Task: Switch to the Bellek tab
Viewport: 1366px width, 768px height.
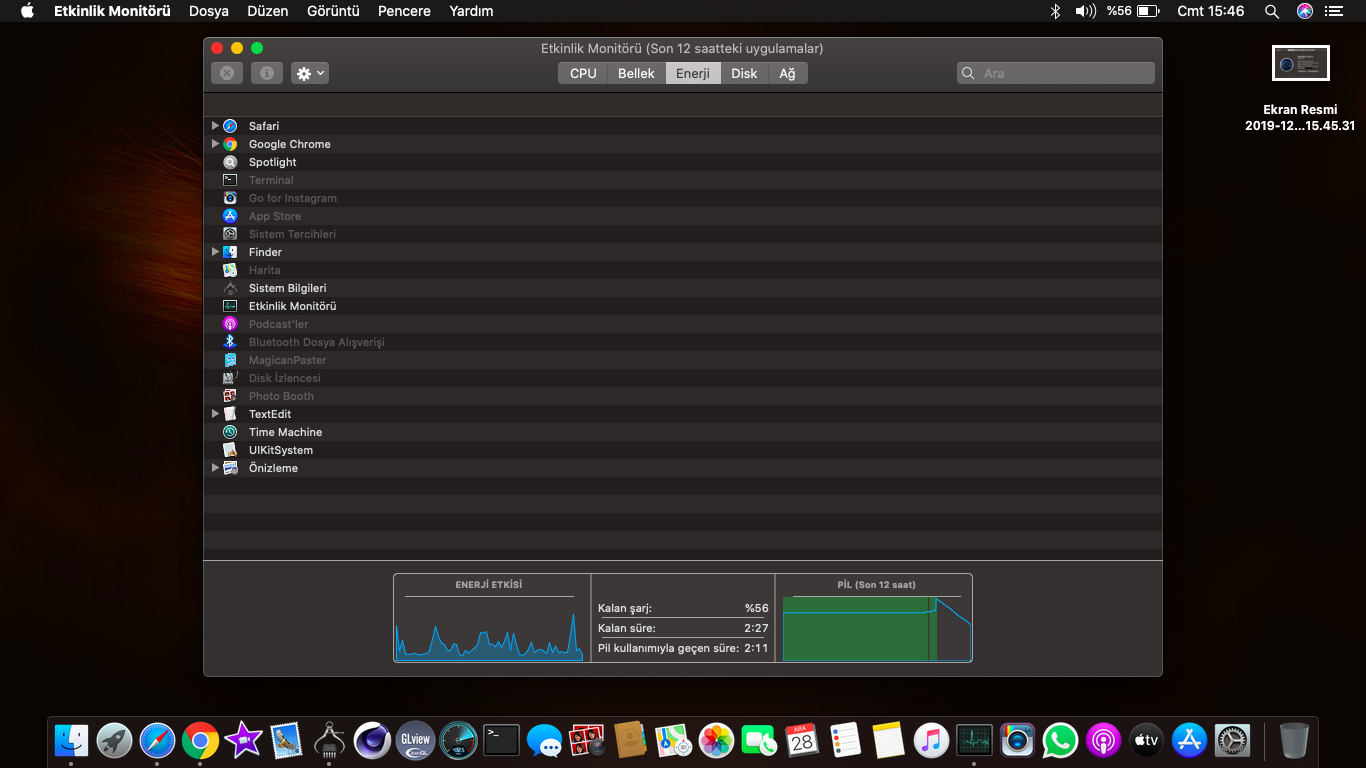Action: [636, 73]
